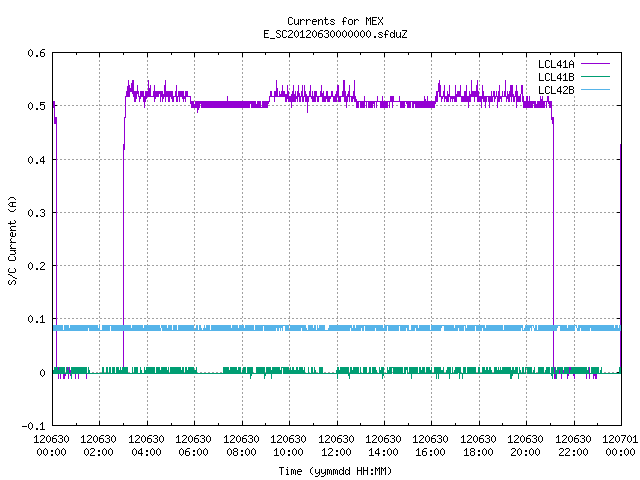Click the 'S/C Current (A)' y-axis label
640x480 pixels.
tap(13, 241)
